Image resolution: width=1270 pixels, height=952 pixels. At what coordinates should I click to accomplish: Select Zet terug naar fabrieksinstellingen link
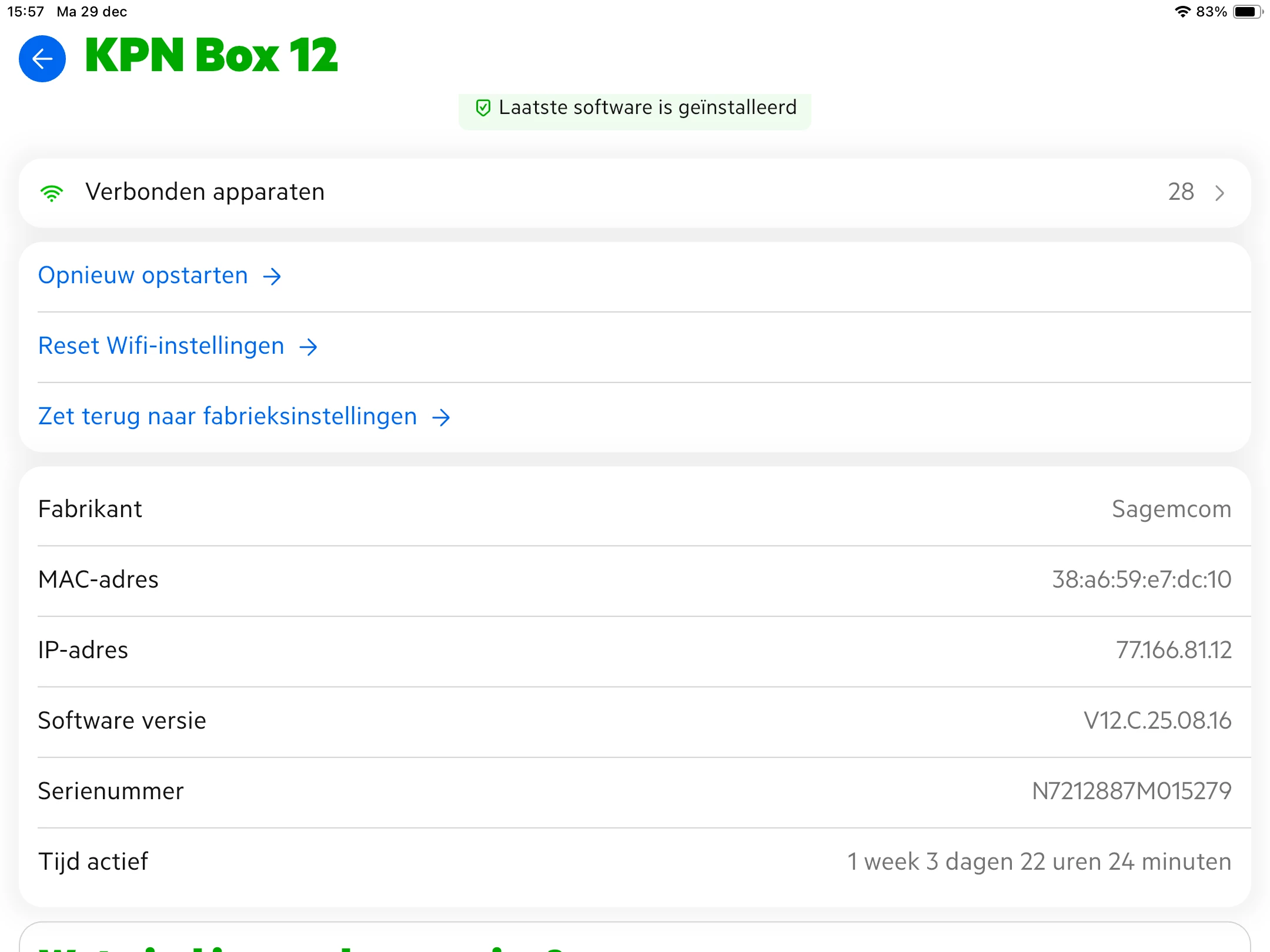tap(228, 417)
